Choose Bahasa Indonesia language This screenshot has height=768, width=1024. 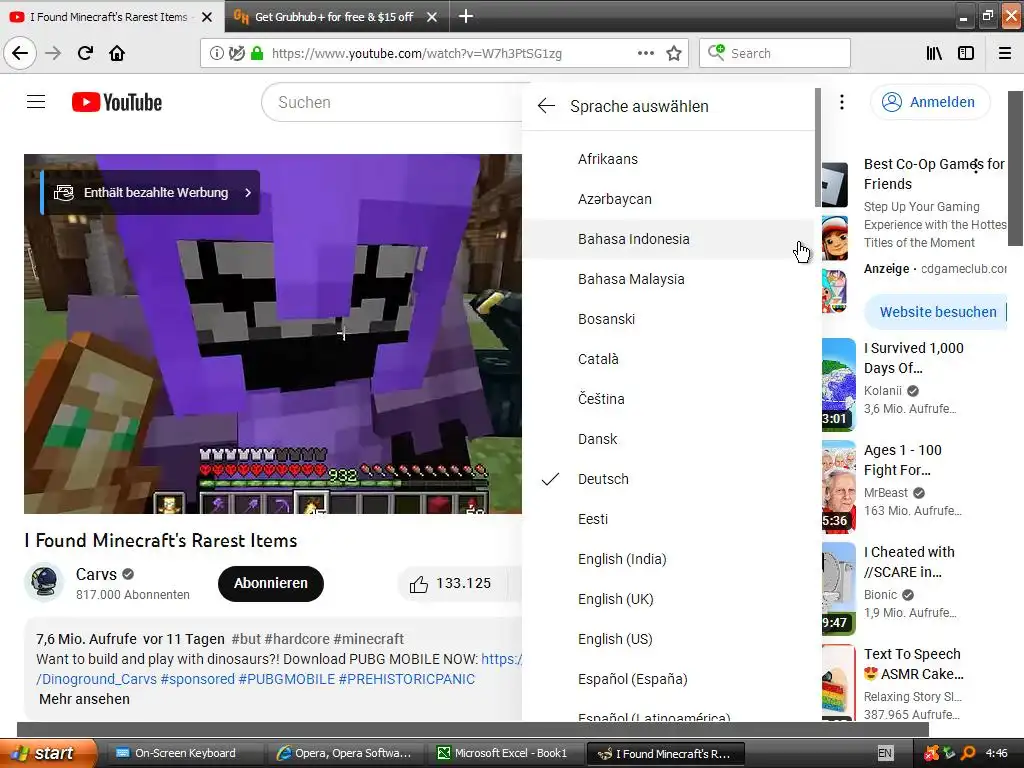668,239
